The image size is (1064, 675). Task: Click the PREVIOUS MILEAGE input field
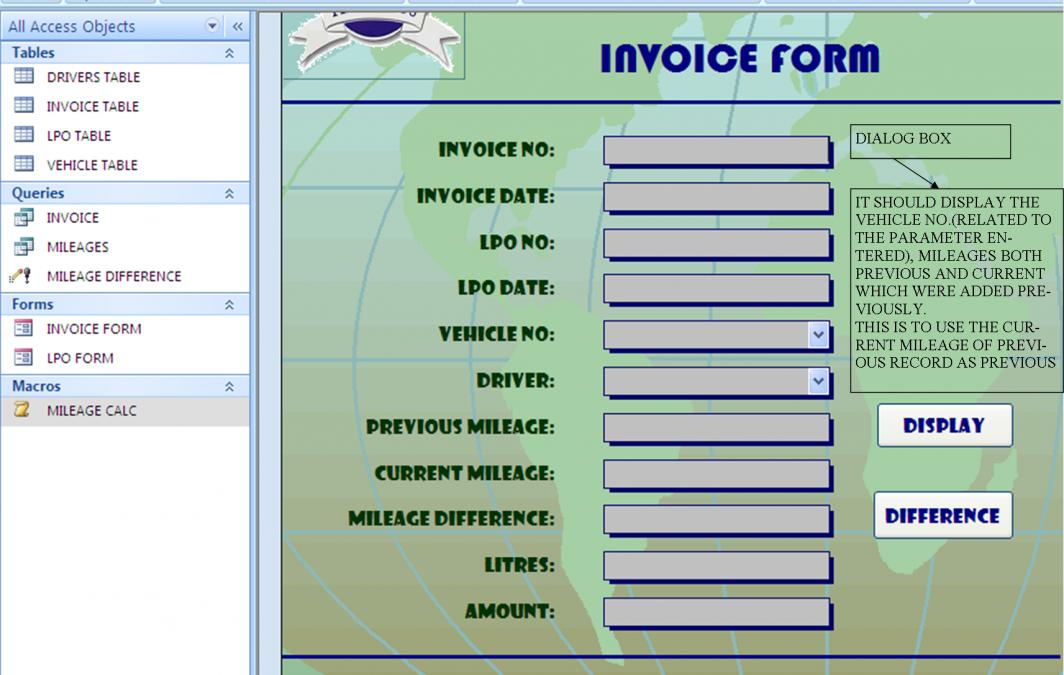[x=717, y=428]
